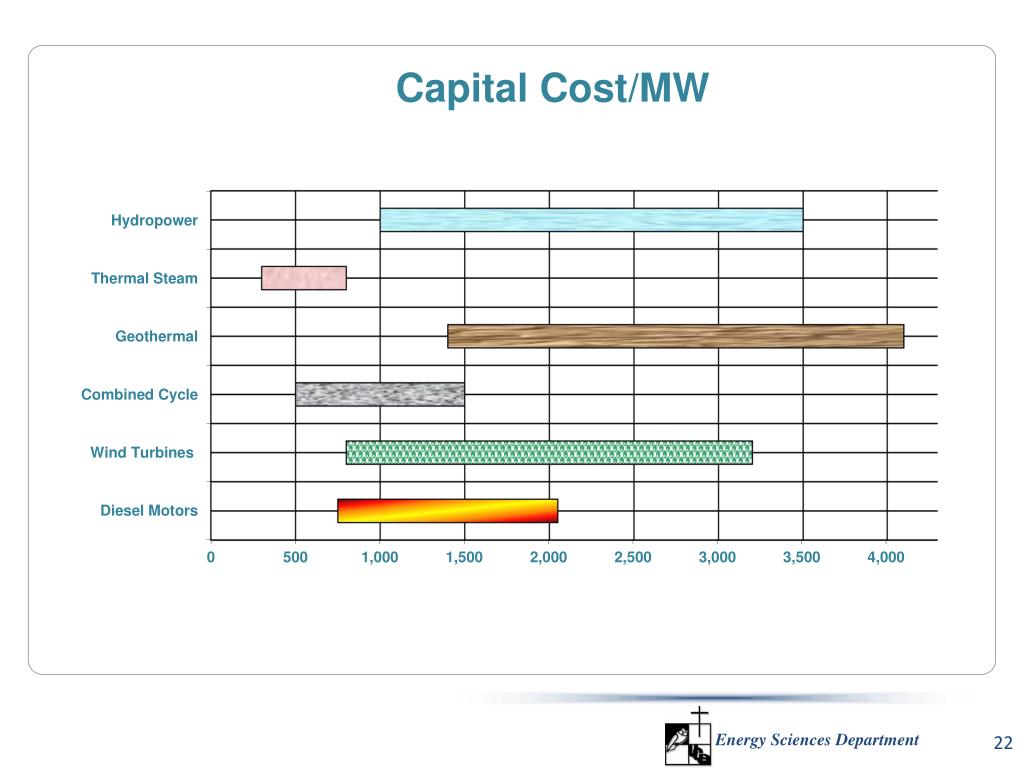Select the Combined Cycle axis label
The height and width of the screenshot is (768, 1024).
[x=139, y=394]
